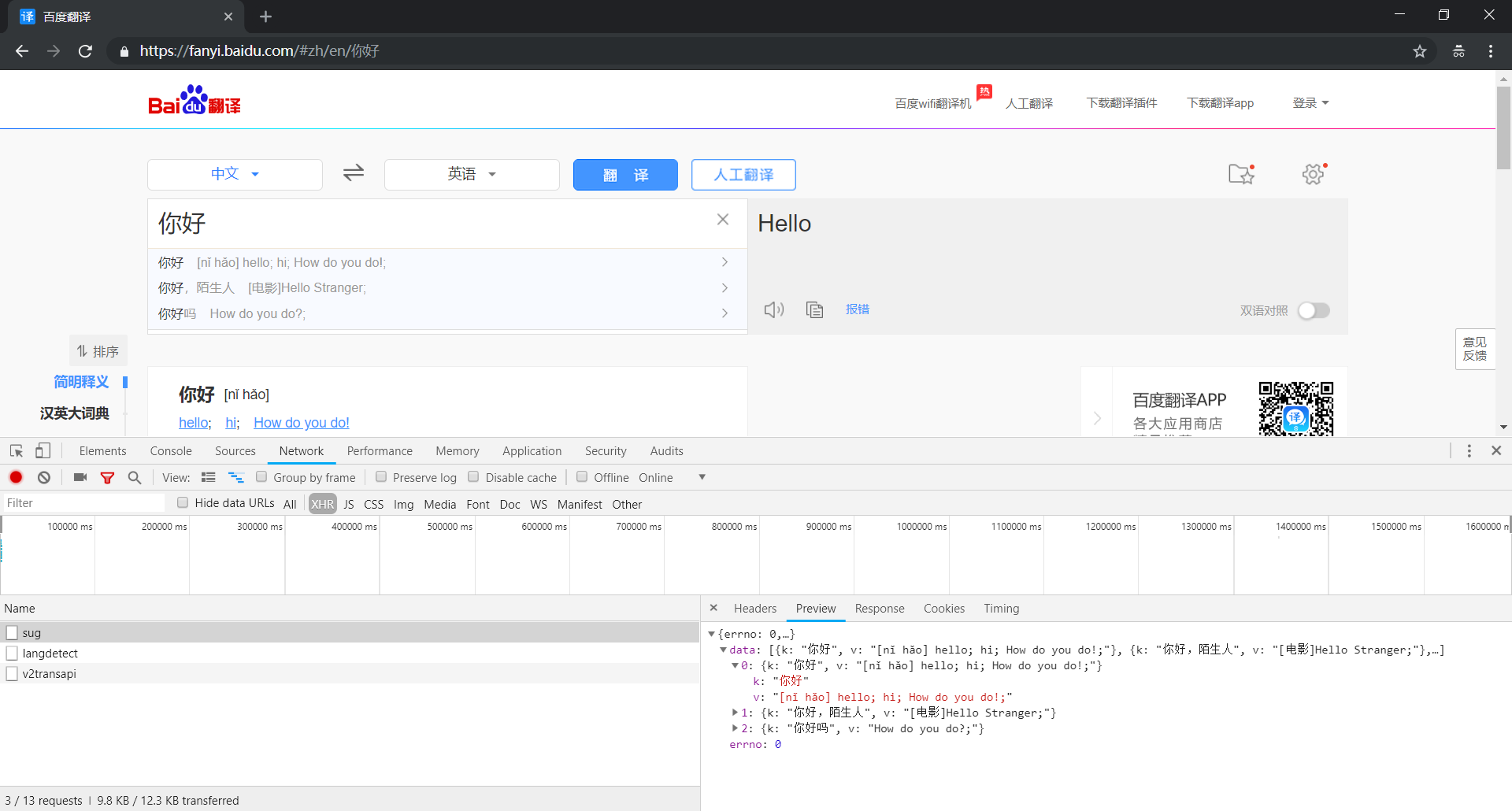Open Chrome's three-dot menu

[x=1491, y=51]
